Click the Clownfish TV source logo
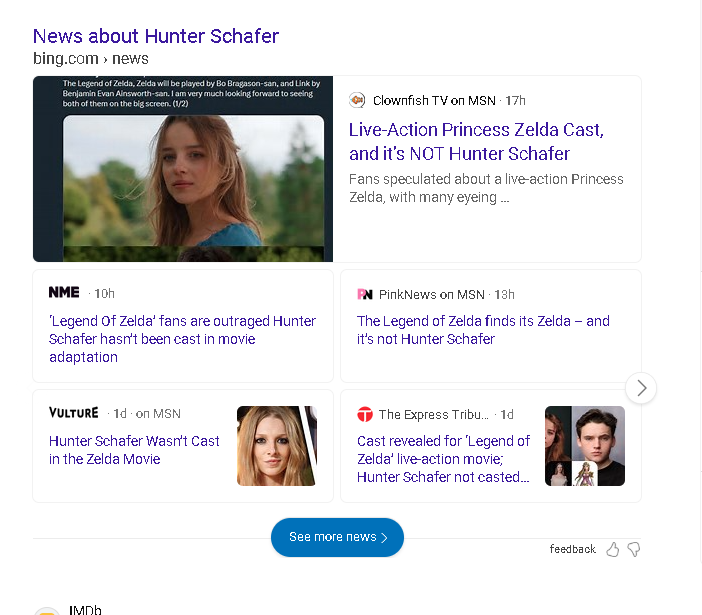The width and height of the screenshot is (702, 615). (357, 100)
